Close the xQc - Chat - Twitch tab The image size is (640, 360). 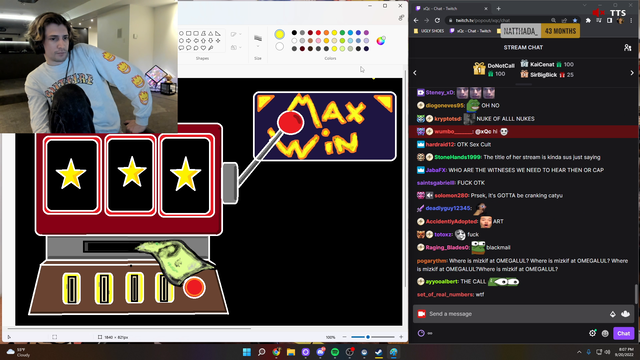click(486, 8)
